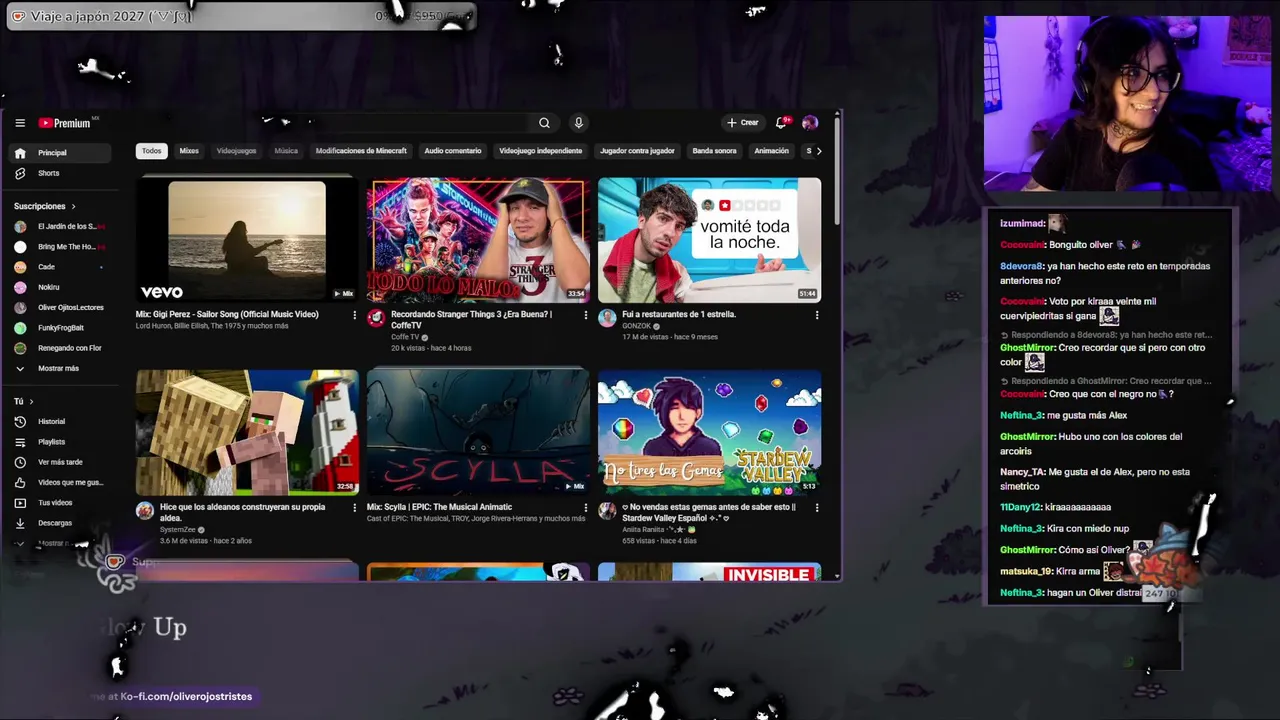Open Minecraft villagers video thumbnail
Image resolution: width=1280 pixels, height=720 pixels.
pyautogui.click(x=247, y=433)
